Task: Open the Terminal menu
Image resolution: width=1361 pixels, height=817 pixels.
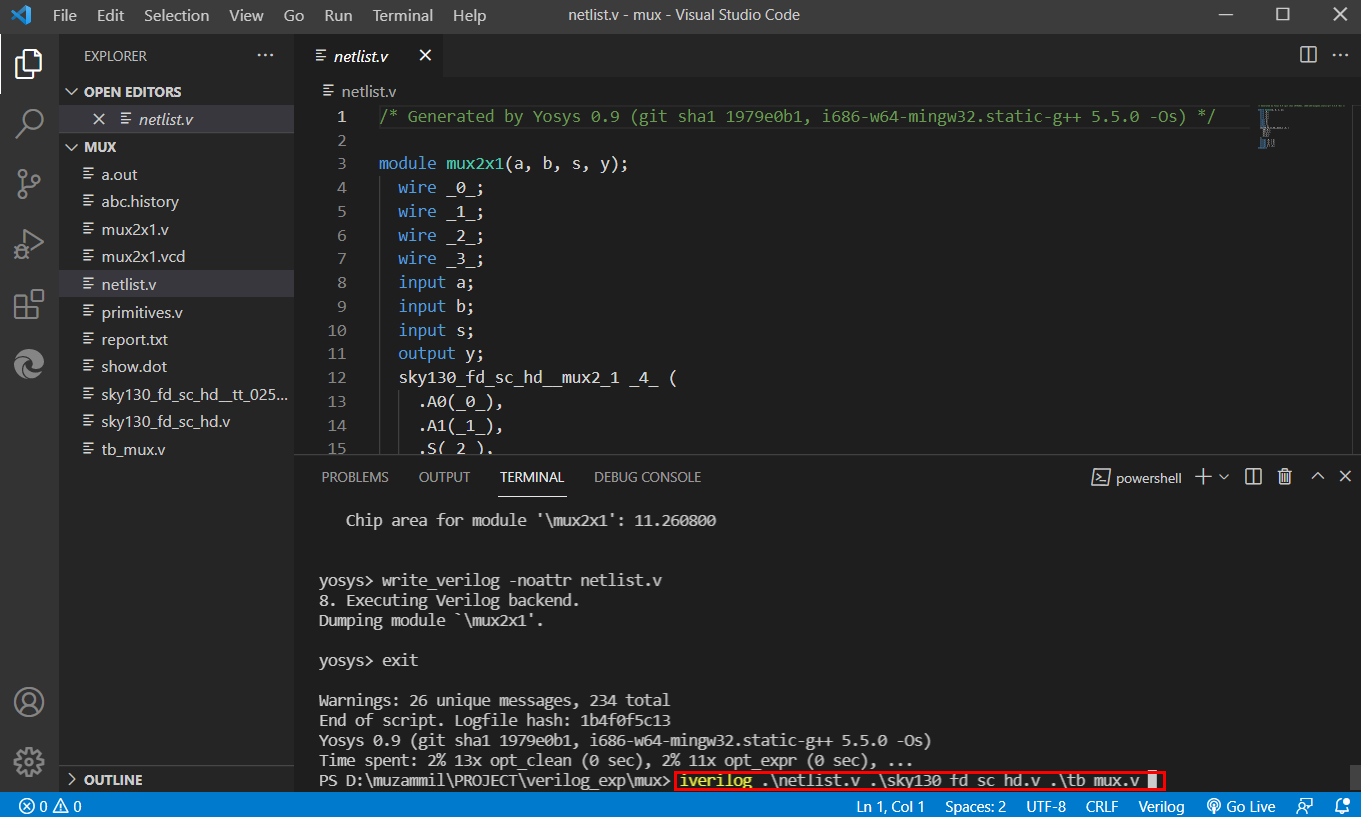Action: click(x=403, y=16)
